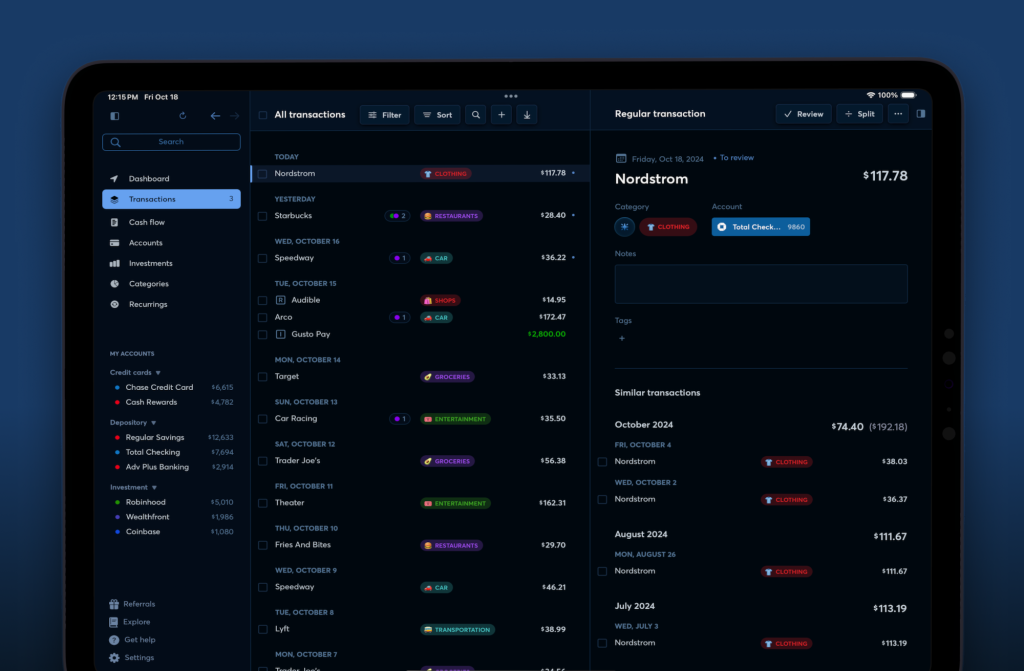The width and height of the screenshot is (1024, 671).
Task: Open transaction search with the magnifier icon
Action: [476, 115]
